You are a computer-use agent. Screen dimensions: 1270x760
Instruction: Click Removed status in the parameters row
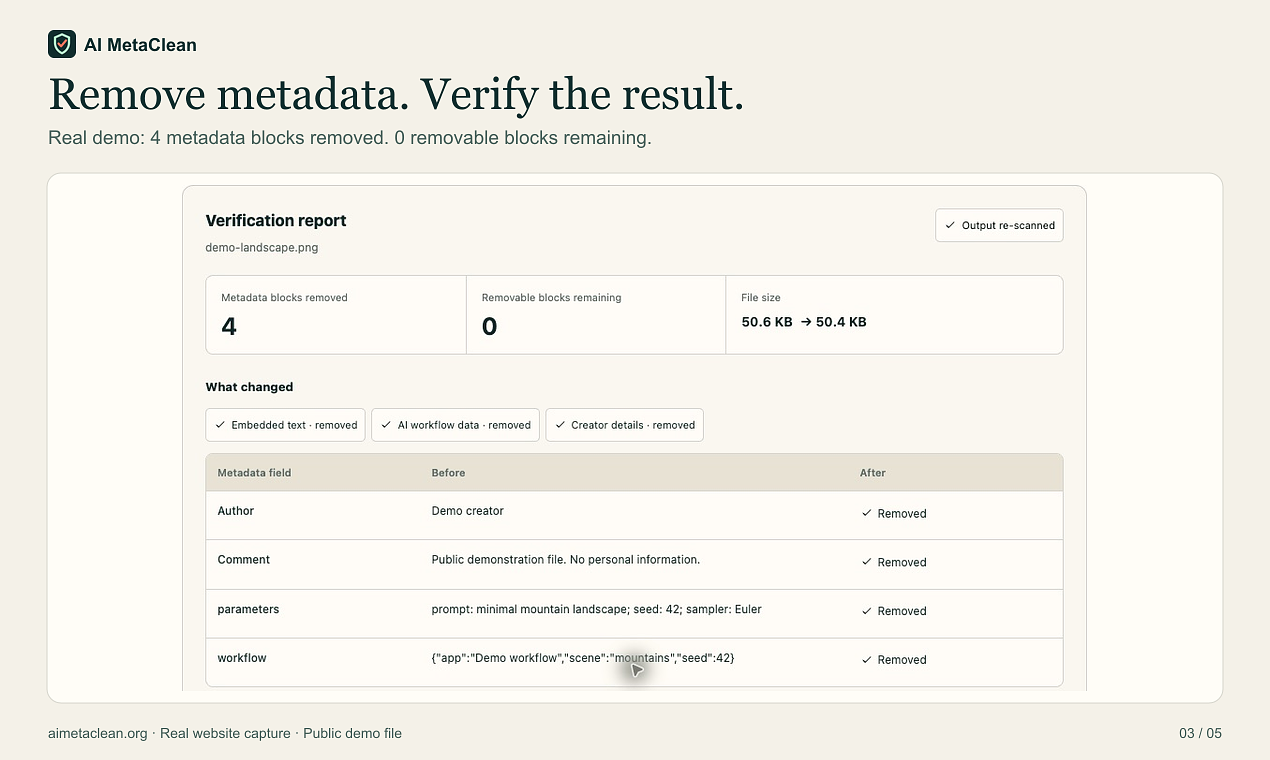pos(902,611)
